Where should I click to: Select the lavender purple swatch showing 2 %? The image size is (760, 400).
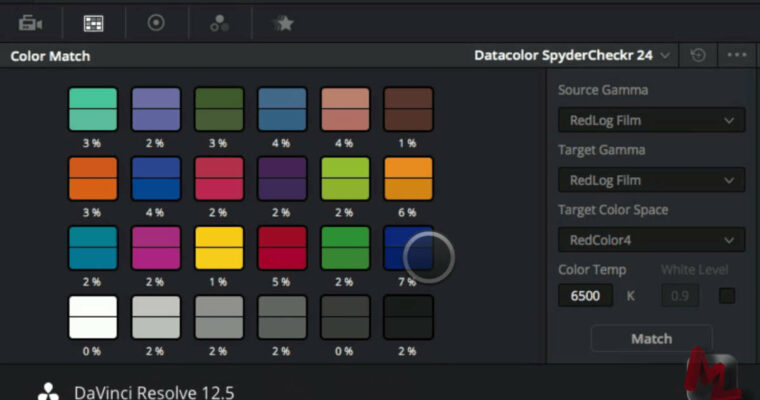(x=156, y=109)
